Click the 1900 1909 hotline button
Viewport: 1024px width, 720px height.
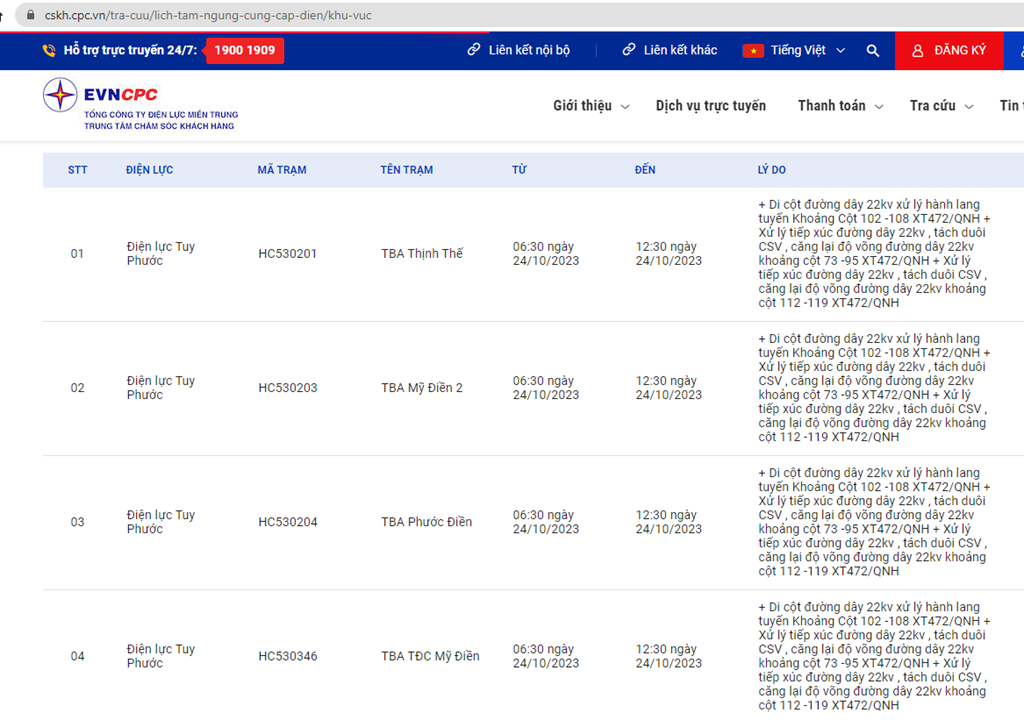[x=245, y=50]
